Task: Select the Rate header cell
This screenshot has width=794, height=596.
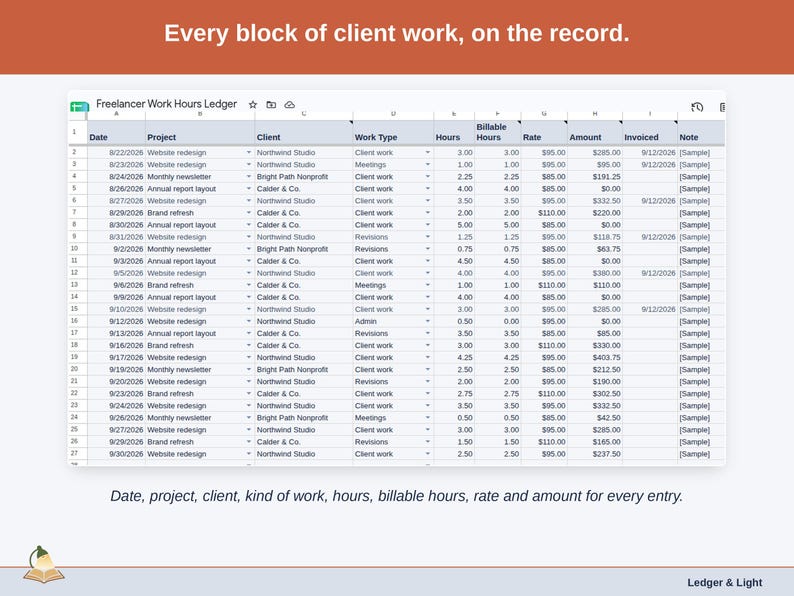Action: pyautogui.click(x=544, y=133)
